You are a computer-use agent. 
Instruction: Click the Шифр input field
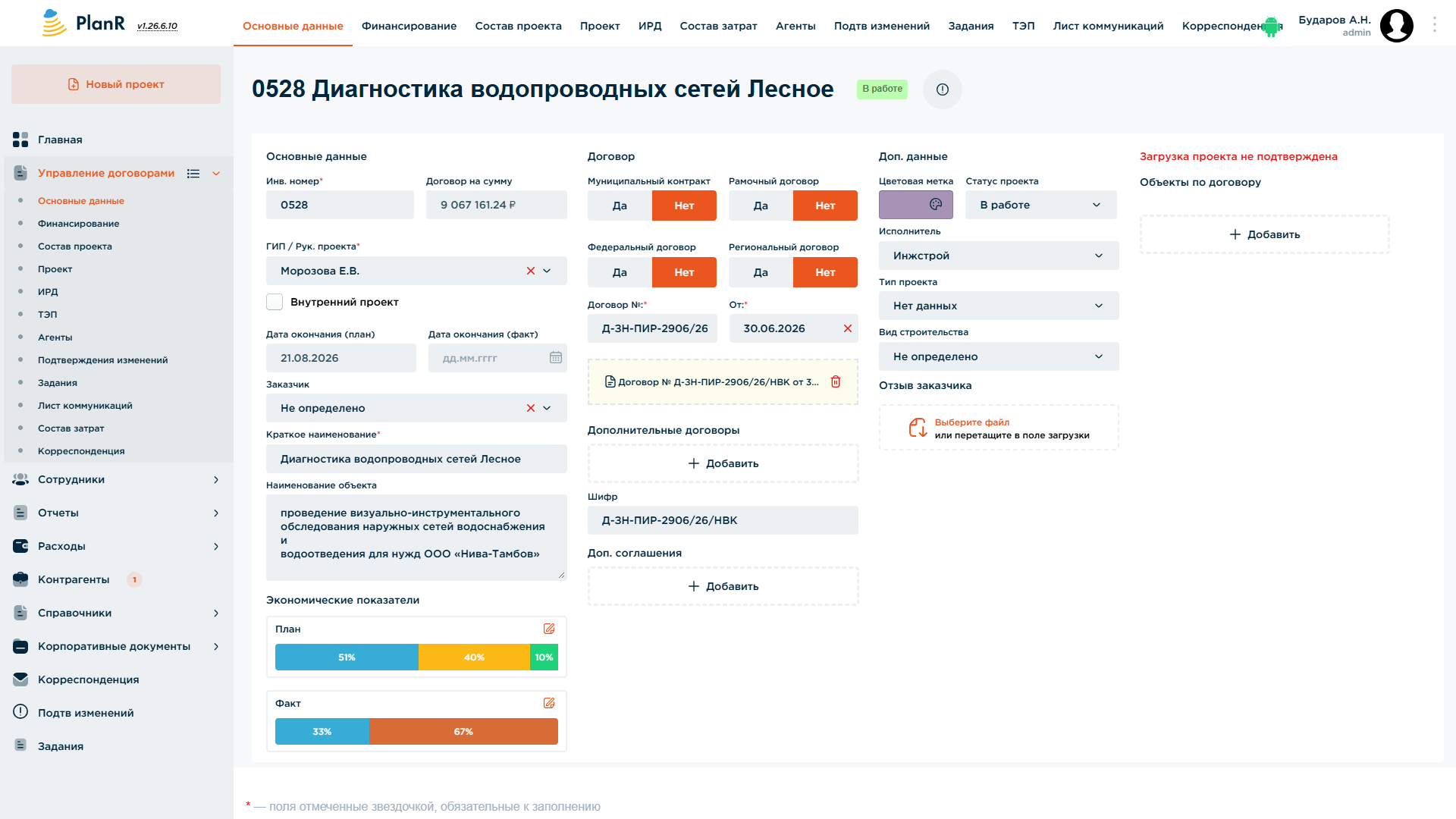[723, 520]
